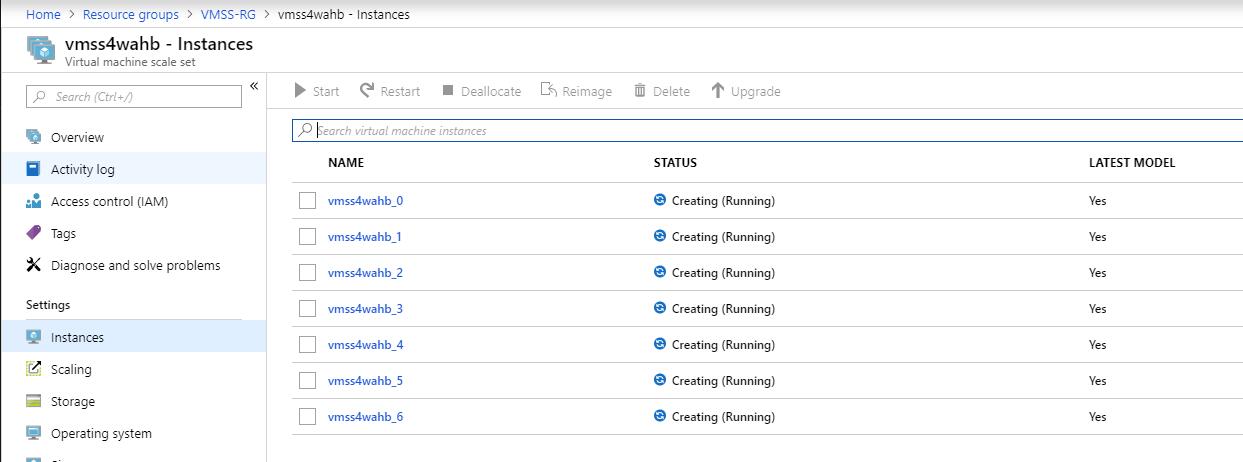Click the Yes value for vmss4wahb_5

[1097, 381]
